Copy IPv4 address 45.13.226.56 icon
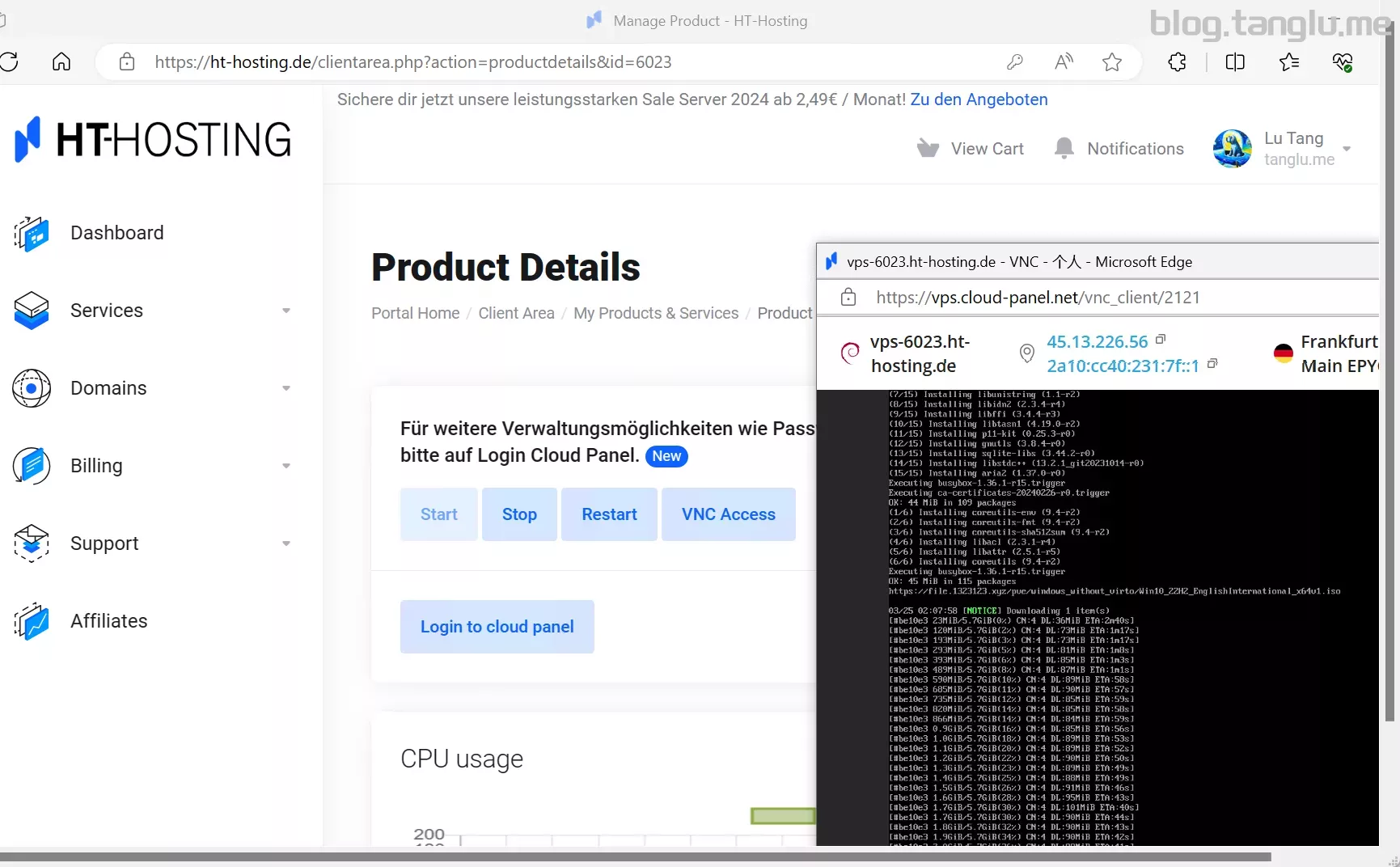Viewport: 1400px width, 867px height. [1161, 340]
